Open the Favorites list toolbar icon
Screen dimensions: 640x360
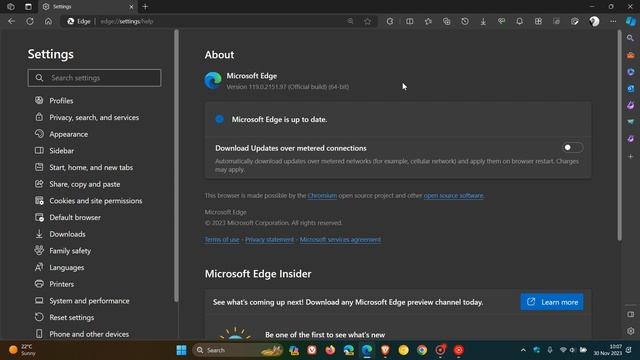428,21
